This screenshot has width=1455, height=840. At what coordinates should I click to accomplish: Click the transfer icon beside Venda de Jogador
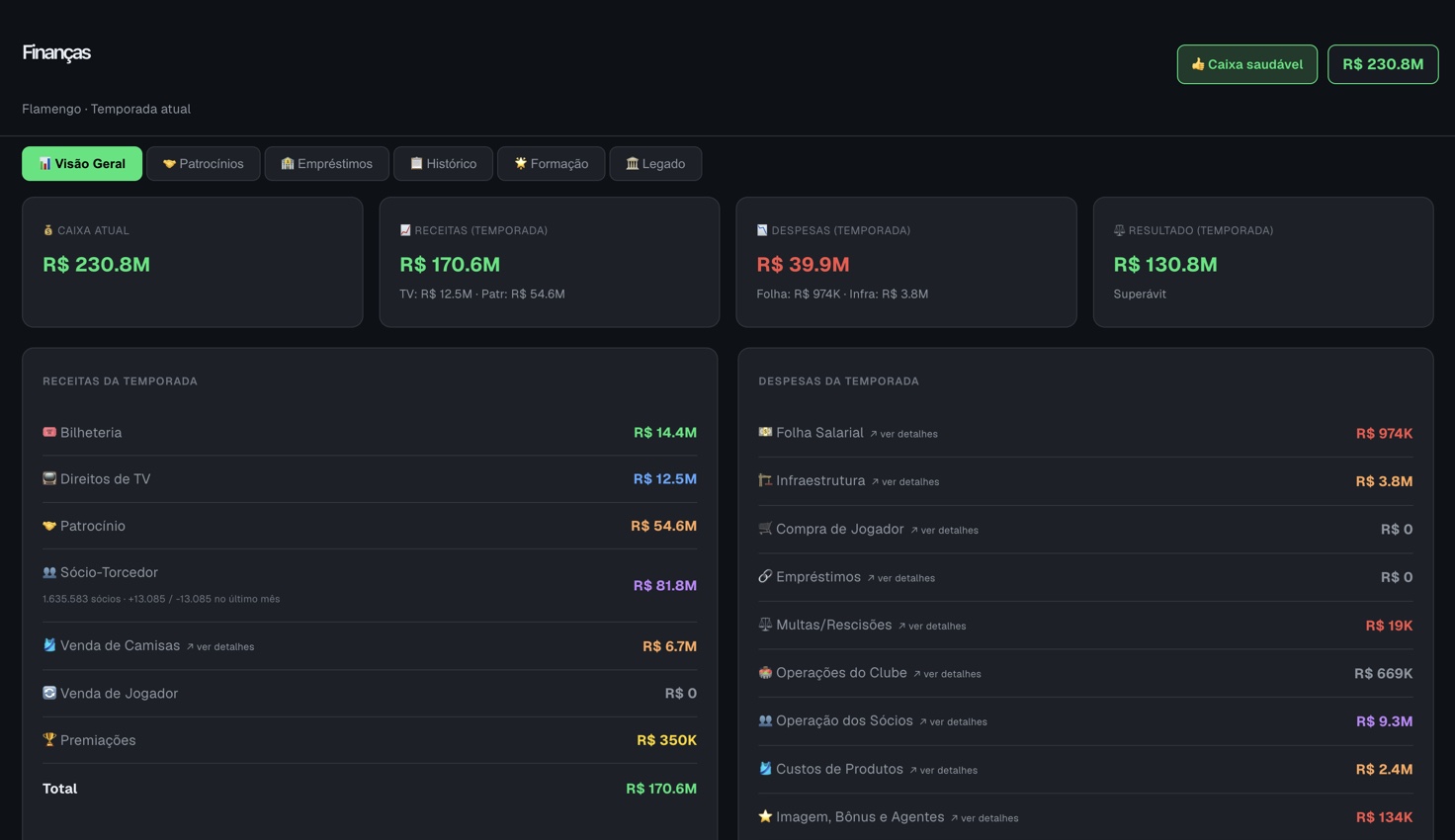click(49, 693)
